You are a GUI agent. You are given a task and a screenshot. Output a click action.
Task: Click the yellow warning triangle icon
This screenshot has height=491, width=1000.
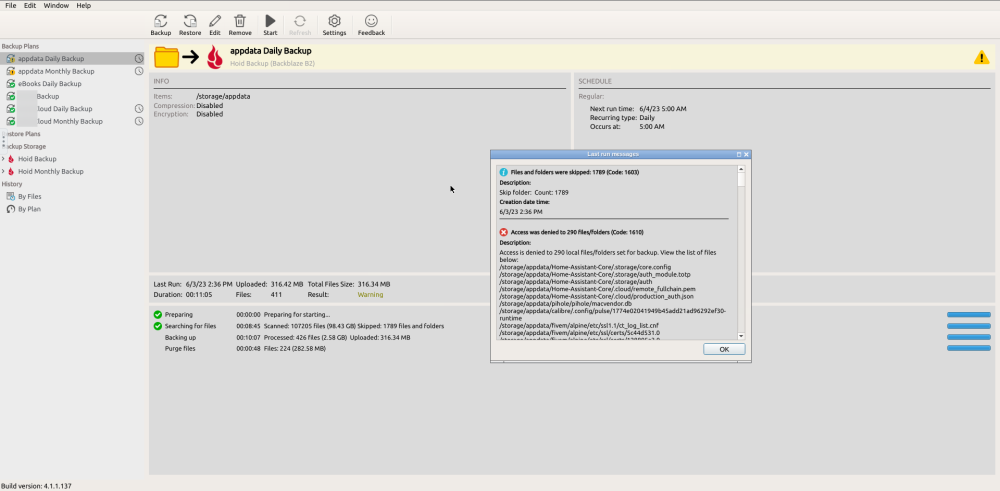click(x=982, y=57)
